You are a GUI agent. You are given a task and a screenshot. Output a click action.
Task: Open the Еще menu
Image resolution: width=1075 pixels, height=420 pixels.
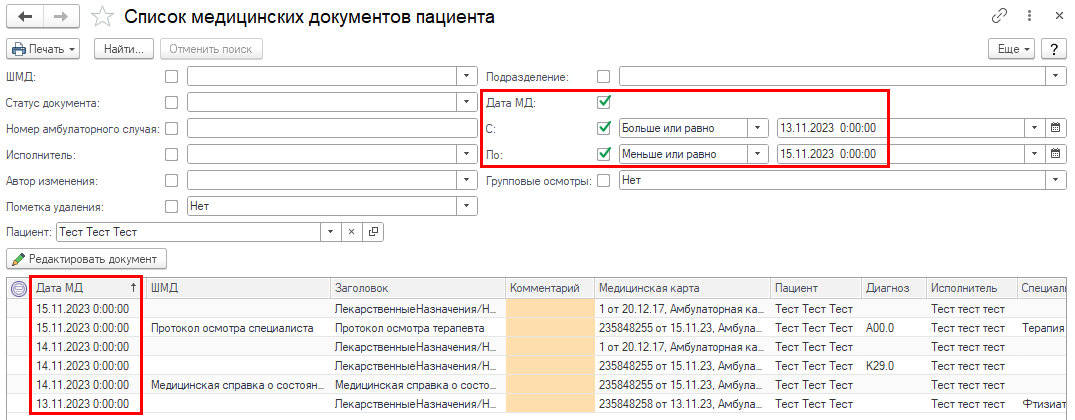(1010, 49)
